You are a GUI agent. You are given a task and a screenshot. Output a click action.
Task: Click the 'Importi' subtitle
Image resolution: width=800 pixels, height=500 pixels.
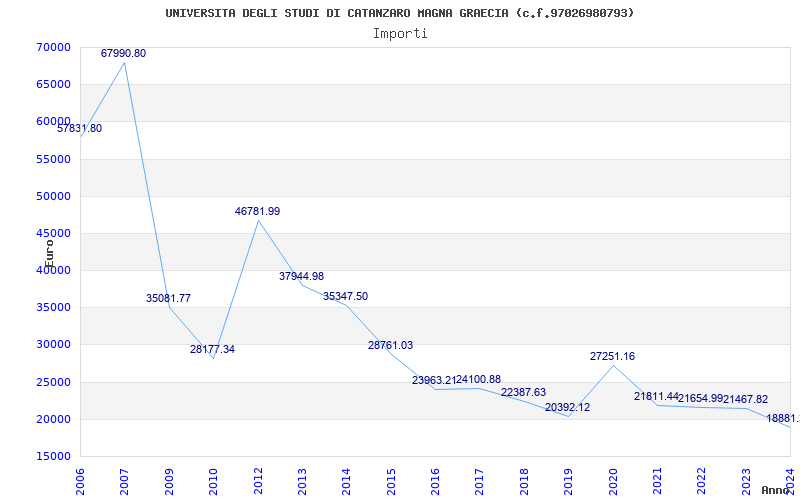pyautogui.click(x=400, y=33)
